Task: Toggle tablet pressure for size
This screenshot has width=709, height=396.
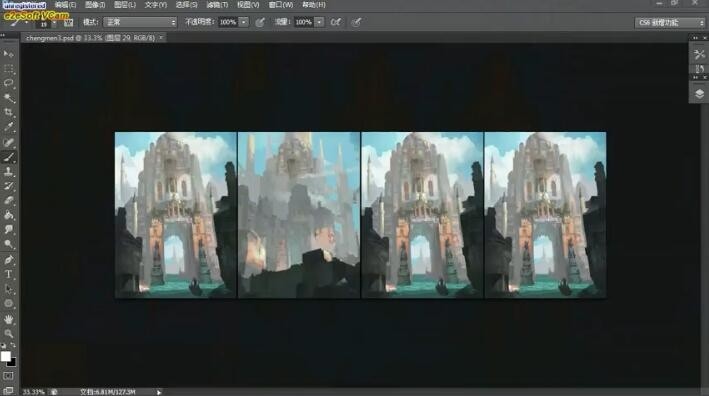Action: [x=357, y=22]
